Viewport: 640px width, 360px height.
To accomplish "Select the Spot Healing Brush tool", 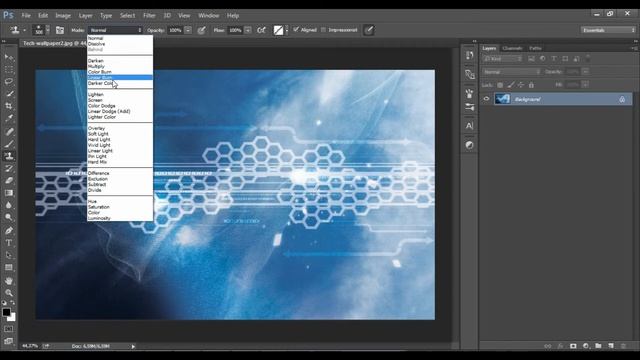I will pos(9,131).
